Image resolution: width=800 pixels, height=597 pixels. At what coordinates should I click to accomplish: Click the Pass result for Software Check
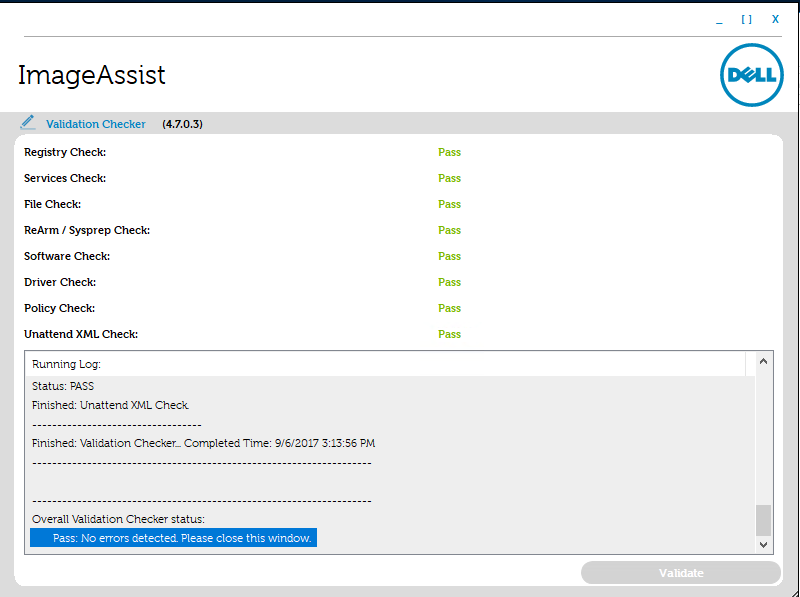click(449, 256)
